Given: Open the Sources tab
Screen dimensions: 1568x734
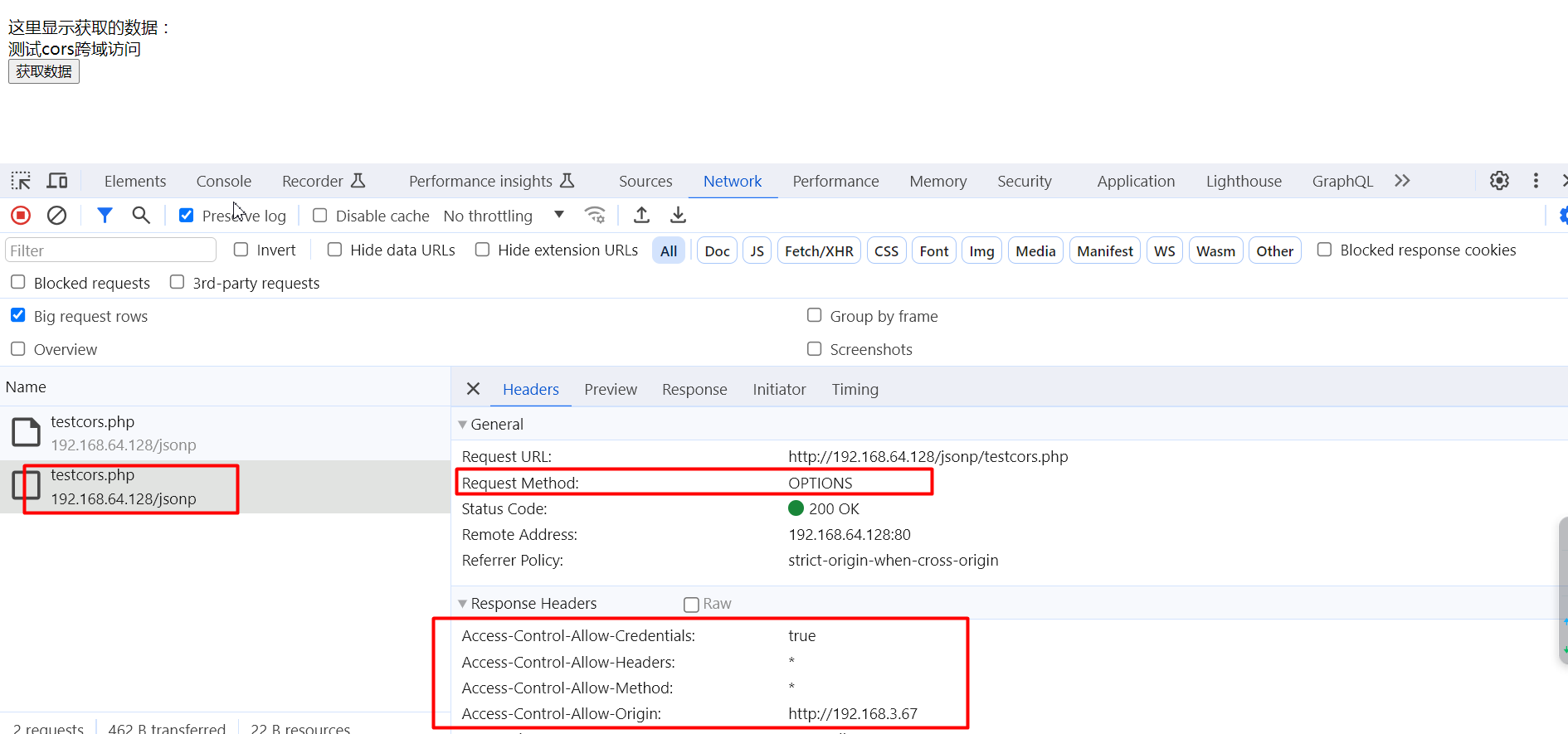Looking at the screenshot, I should [645, 181].
